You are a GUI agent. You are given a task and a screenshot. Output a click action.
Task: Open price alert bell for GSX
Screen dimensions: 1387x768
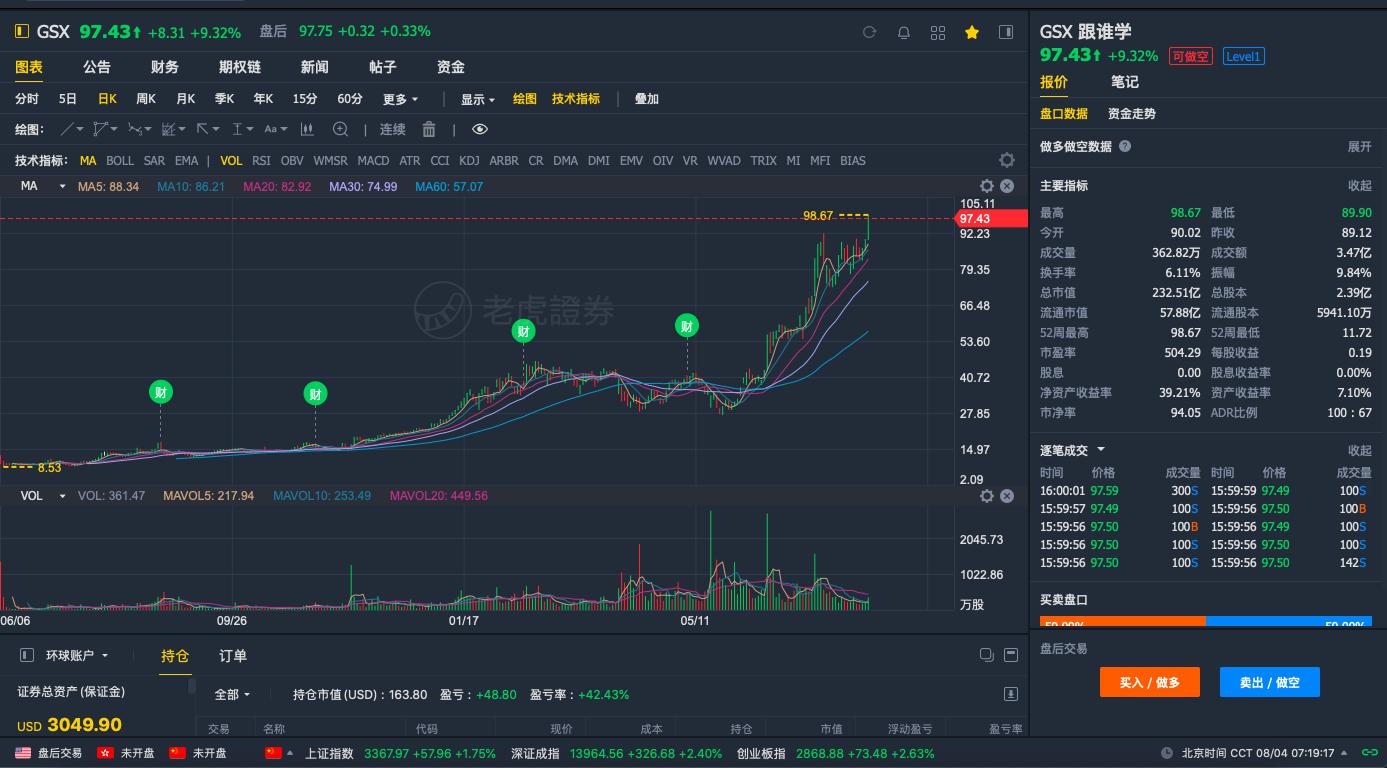click(x=904, y=32)
